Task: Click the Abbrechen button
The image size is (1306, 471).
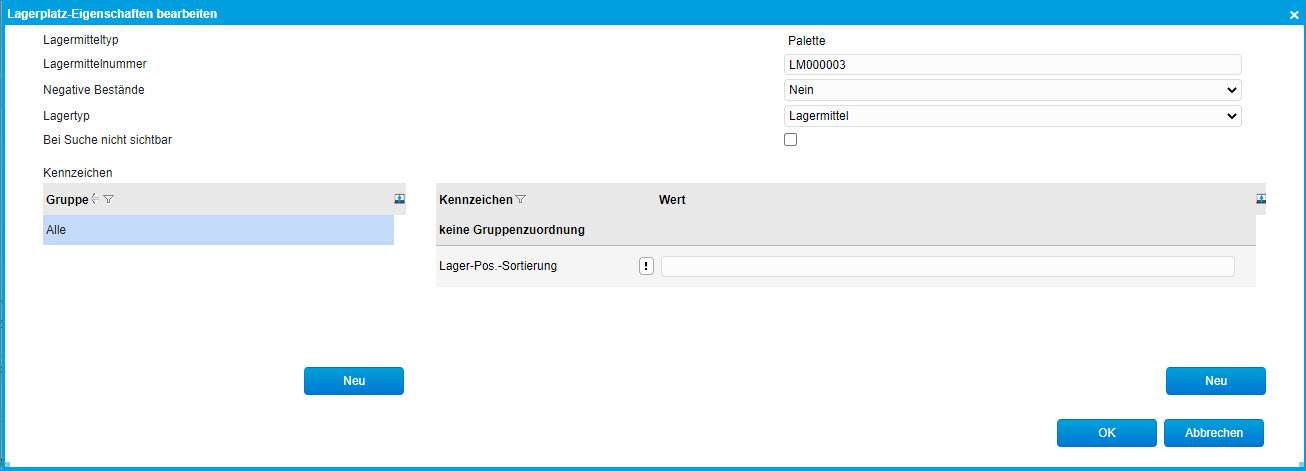Action: pos(1214,433)
